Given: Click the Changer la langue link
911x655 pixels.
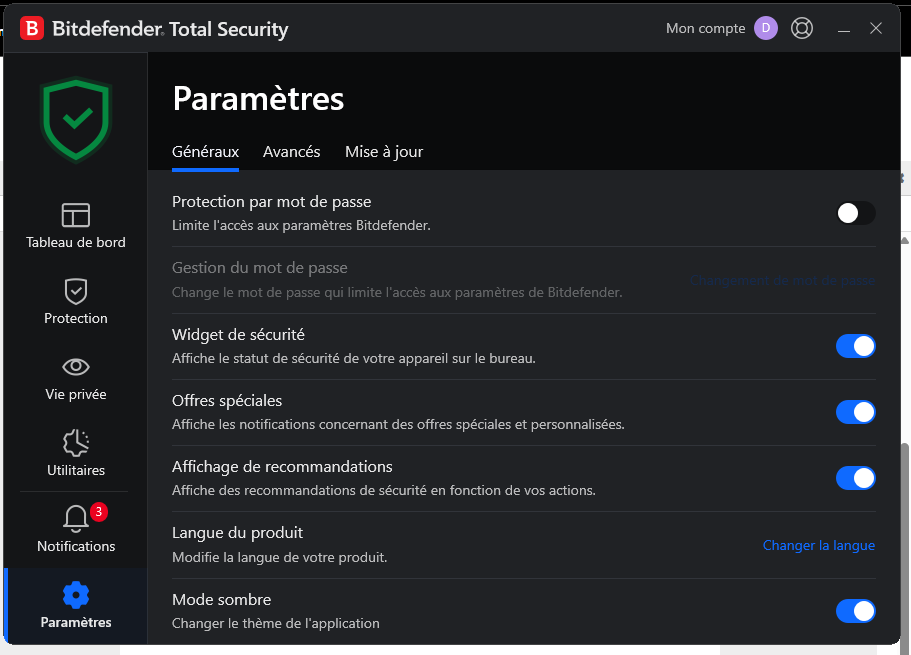Looking at the screenshot, I should tap(819, 545).
